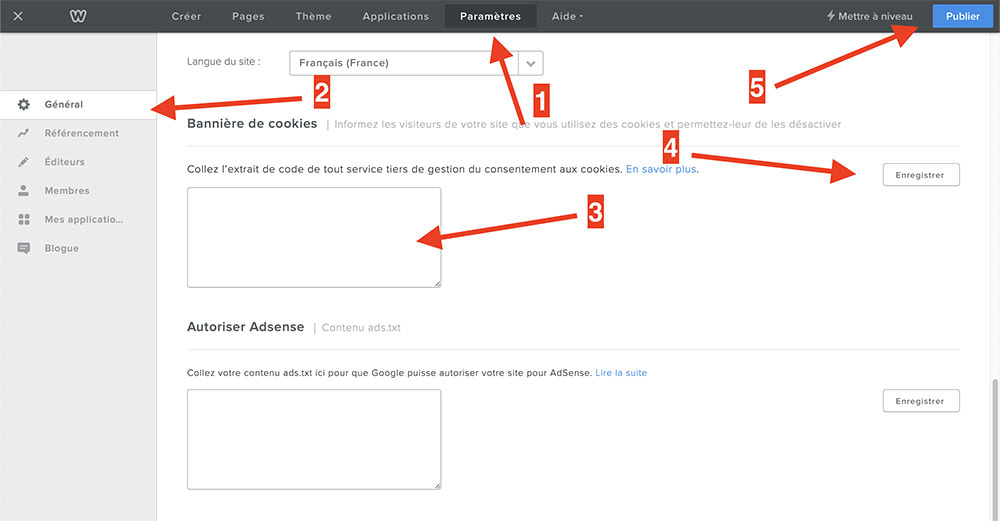Click the lightning bolt upgrade icon

point(830,16)
